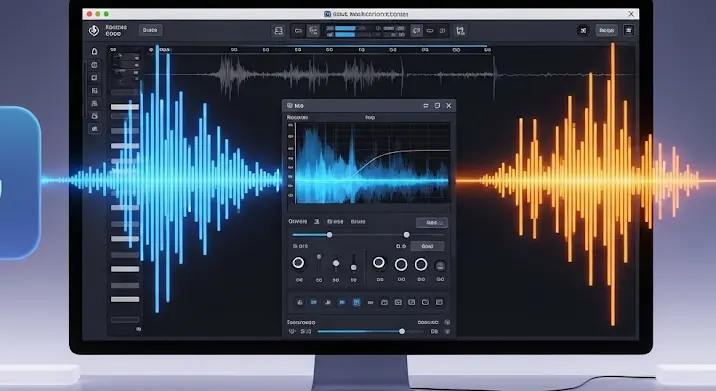Click the labeled button beside the app name

coord(150,30)
